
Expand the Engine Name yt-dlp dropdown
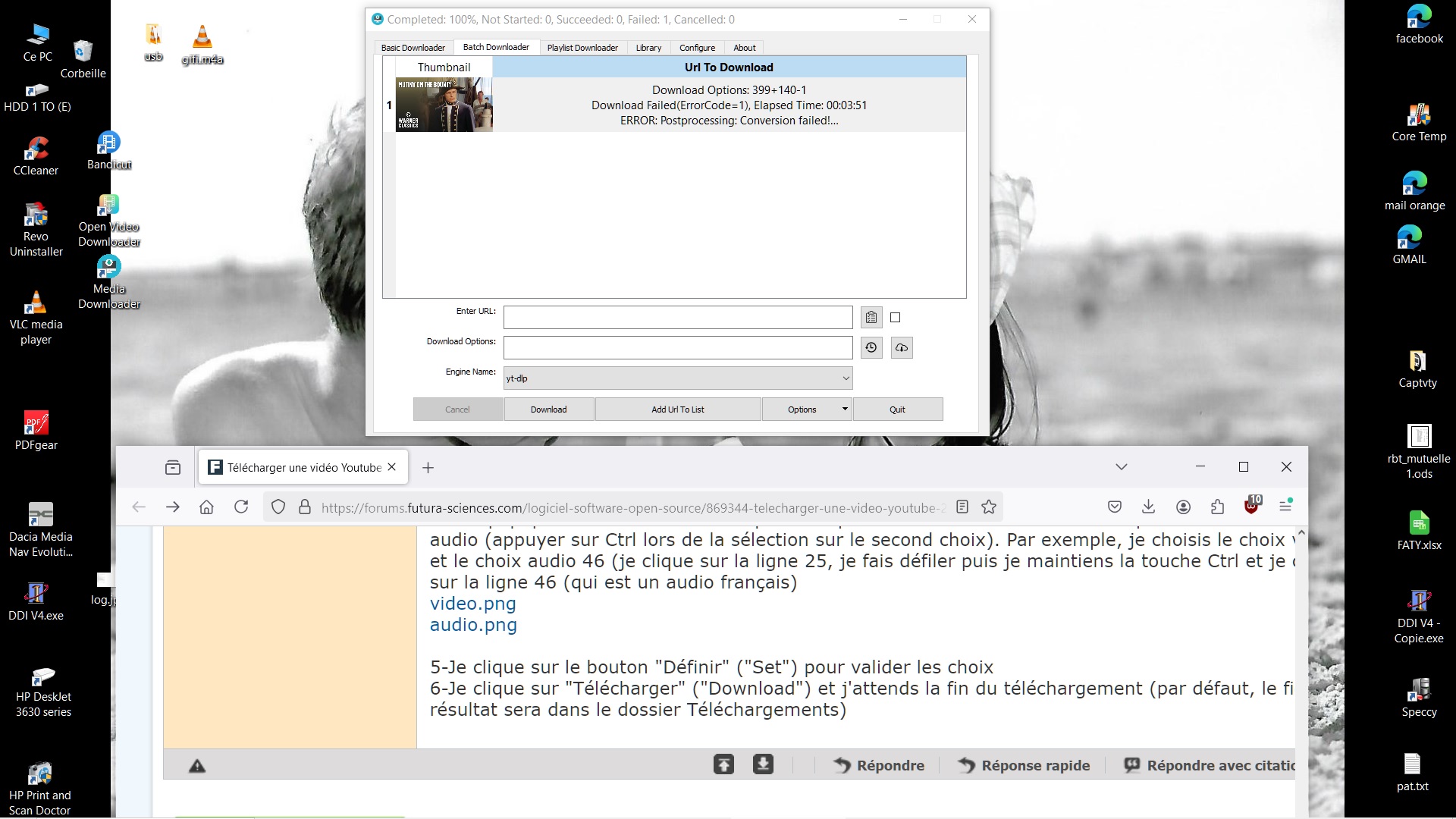tap(846, 378)
